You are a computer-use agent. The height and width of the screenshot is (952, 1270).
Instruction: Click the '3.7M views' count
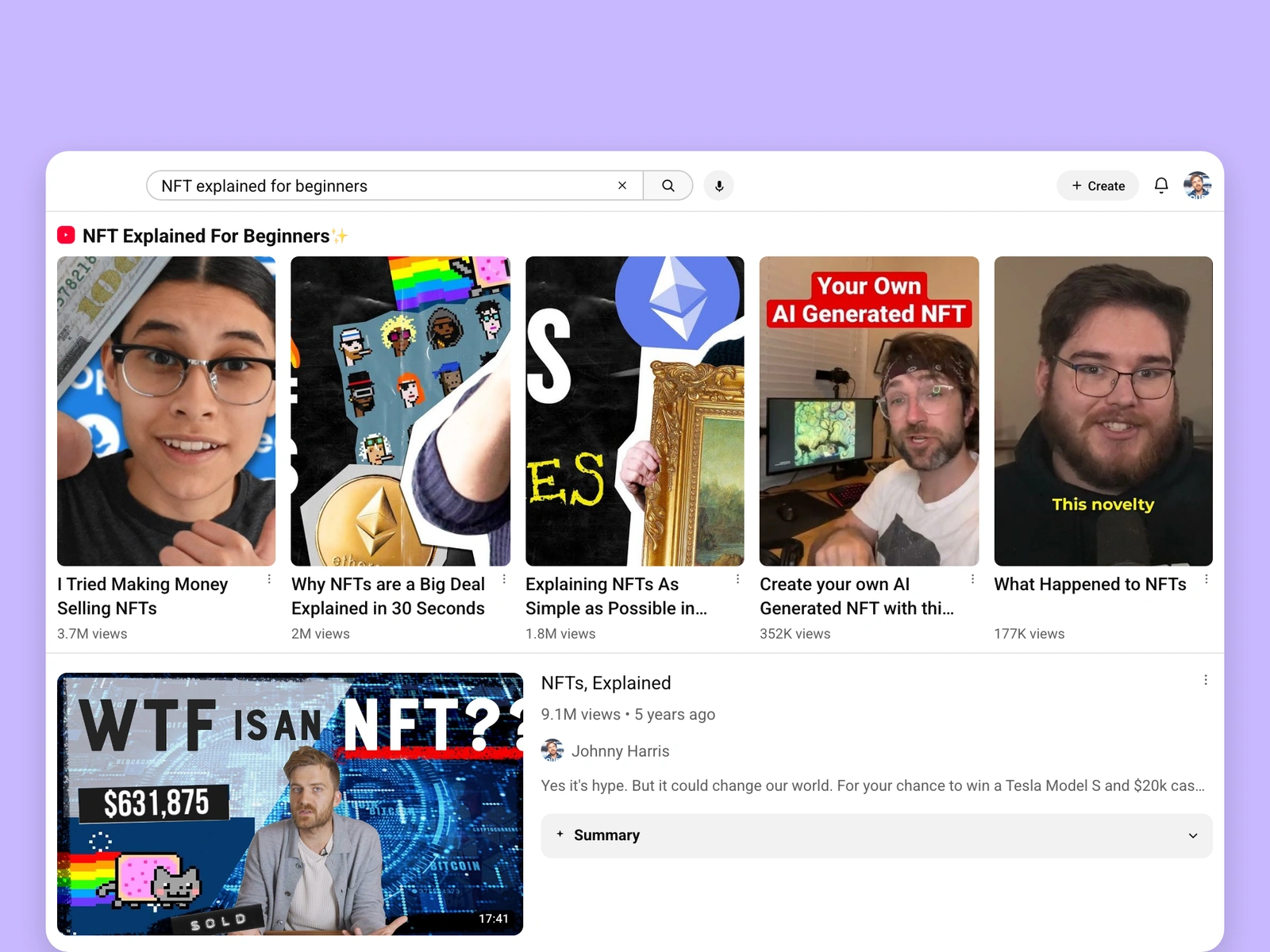tap(92, 634)
